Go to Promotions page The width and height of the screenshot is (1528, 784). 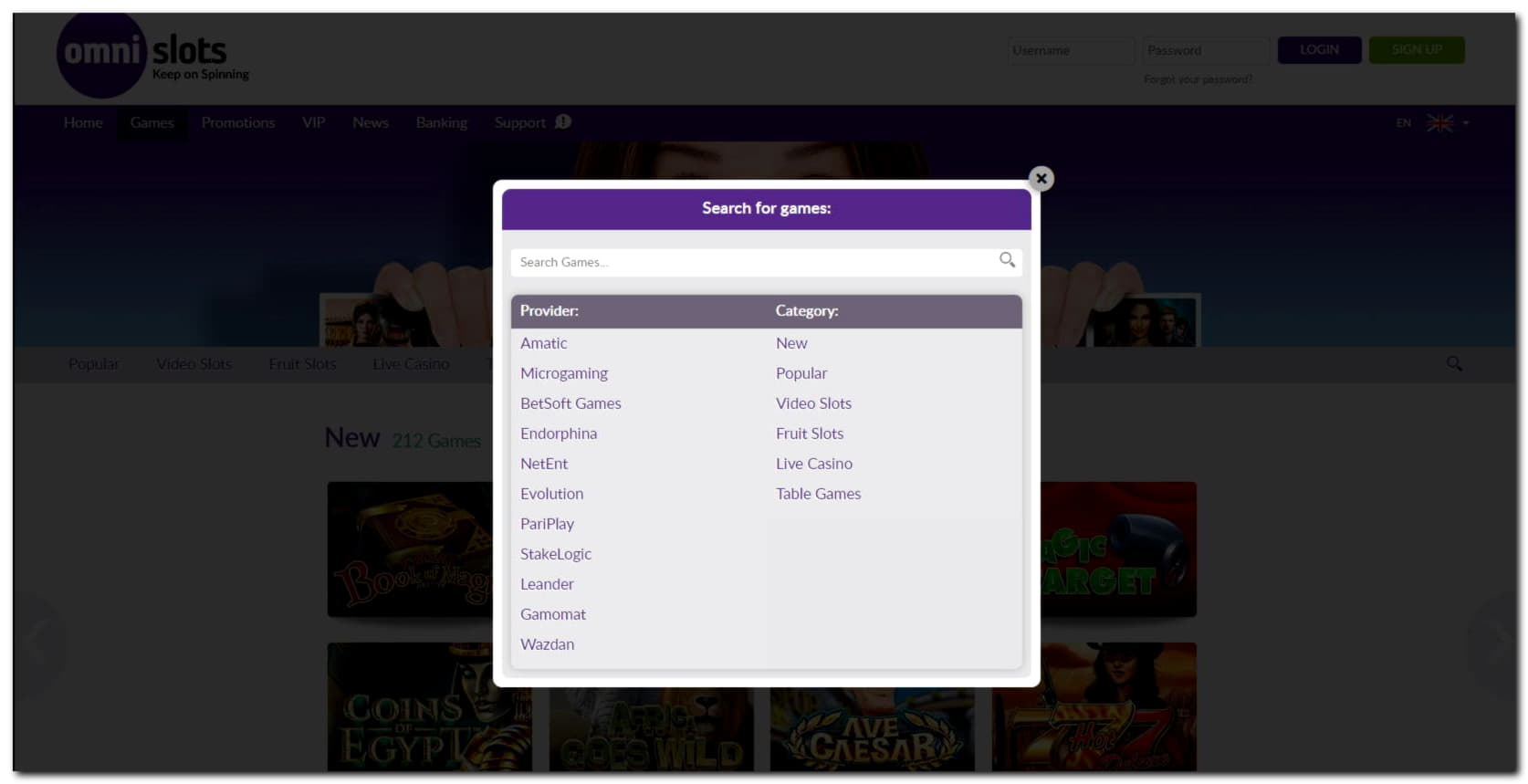[238, 122]
